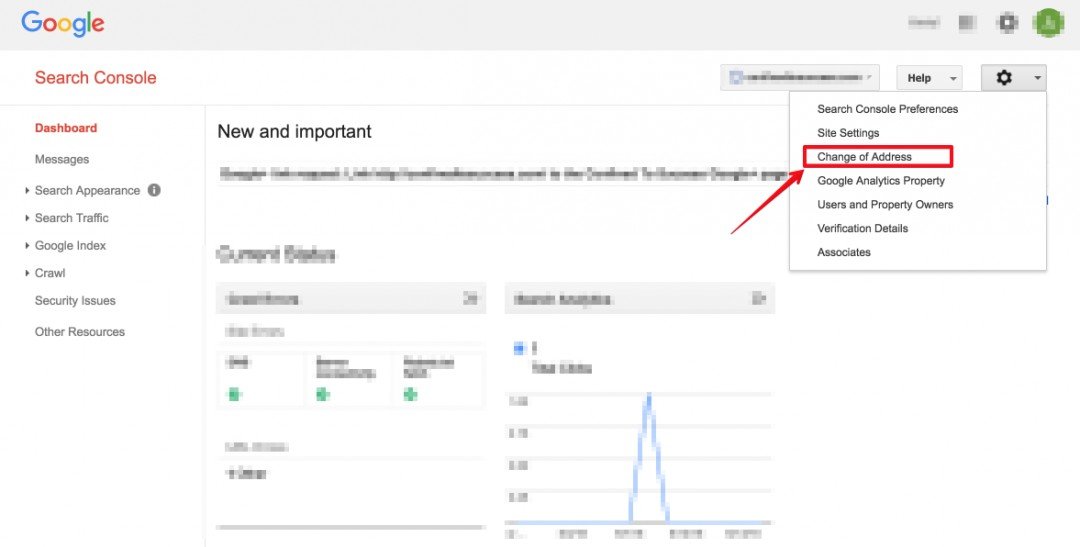Open Messages in the sidebar

point(62,159)
